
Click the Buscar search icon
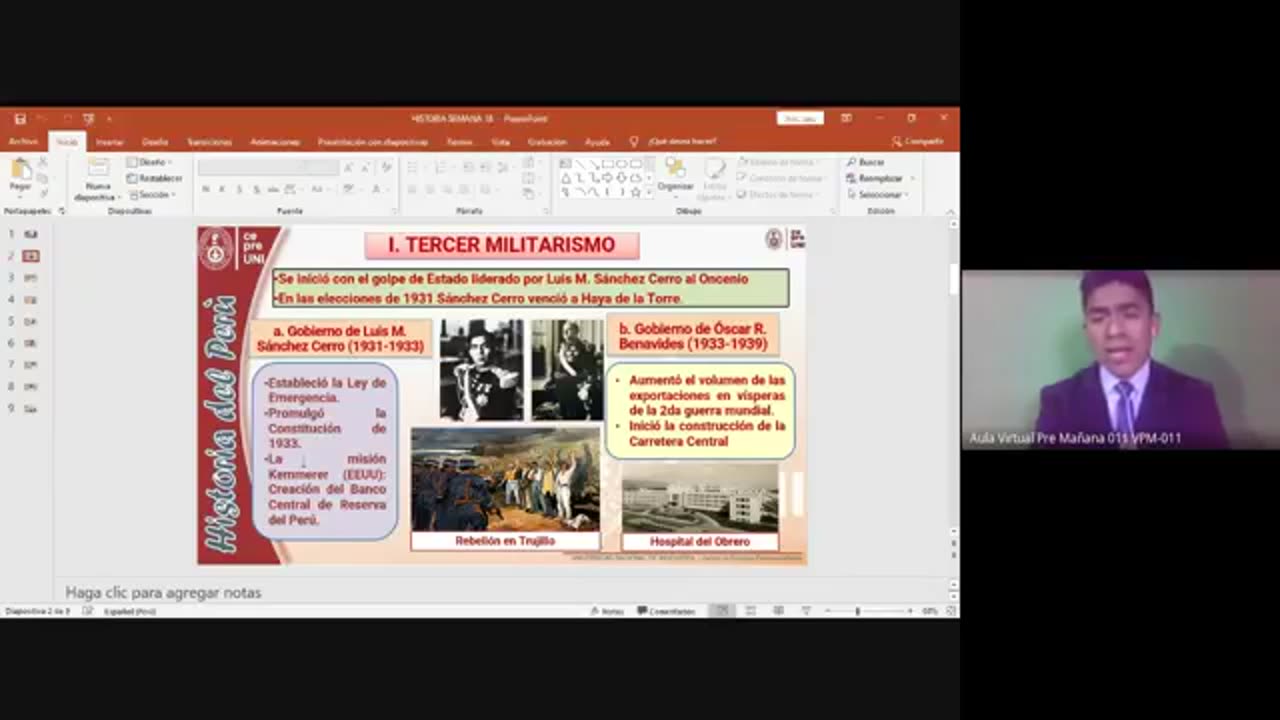pyautogui.click(x=866, y=162)
